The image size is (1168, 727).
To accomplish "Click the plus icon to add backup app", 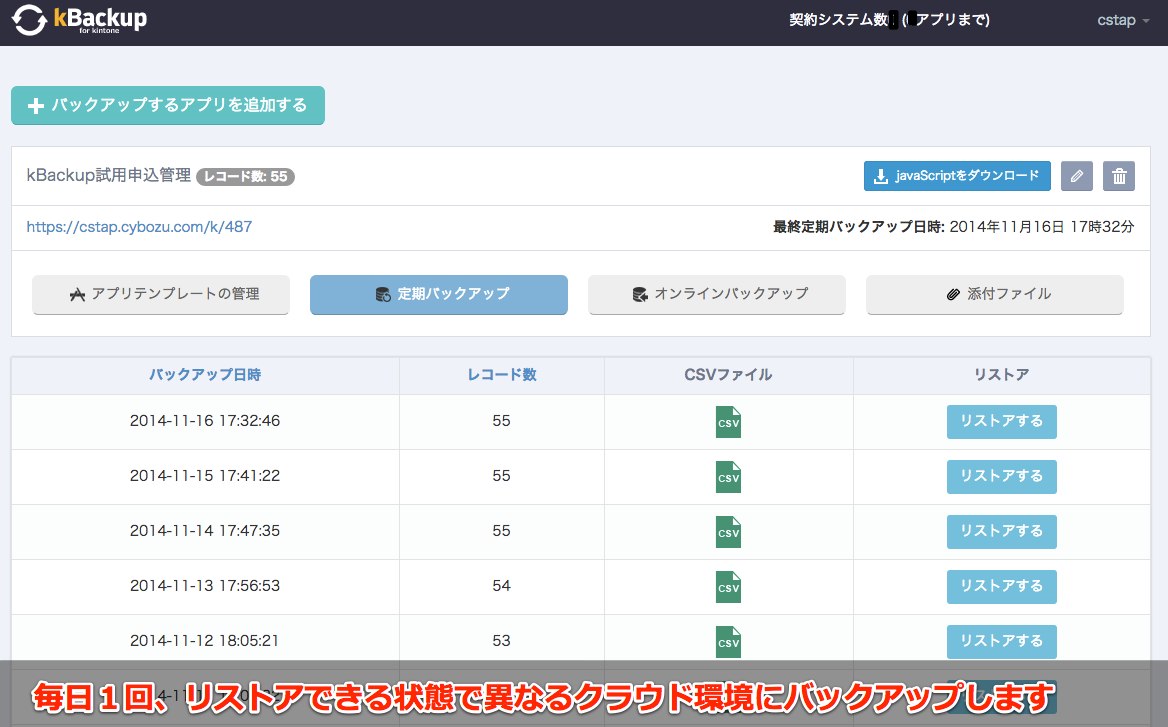I will click(36, 105).
